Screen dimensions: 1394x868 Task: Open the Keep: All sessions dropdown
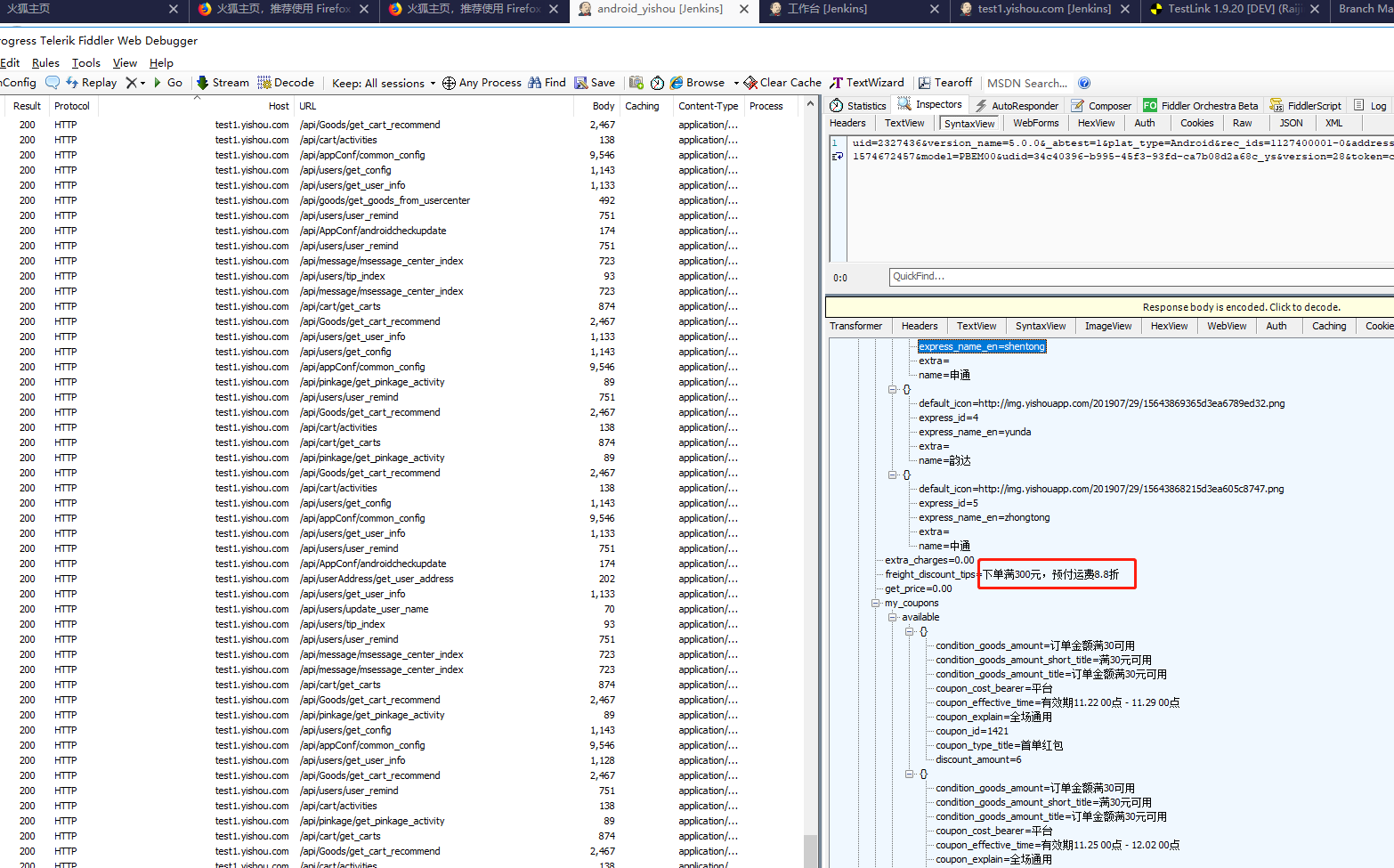pyautogui.click(x=384, y=83)
